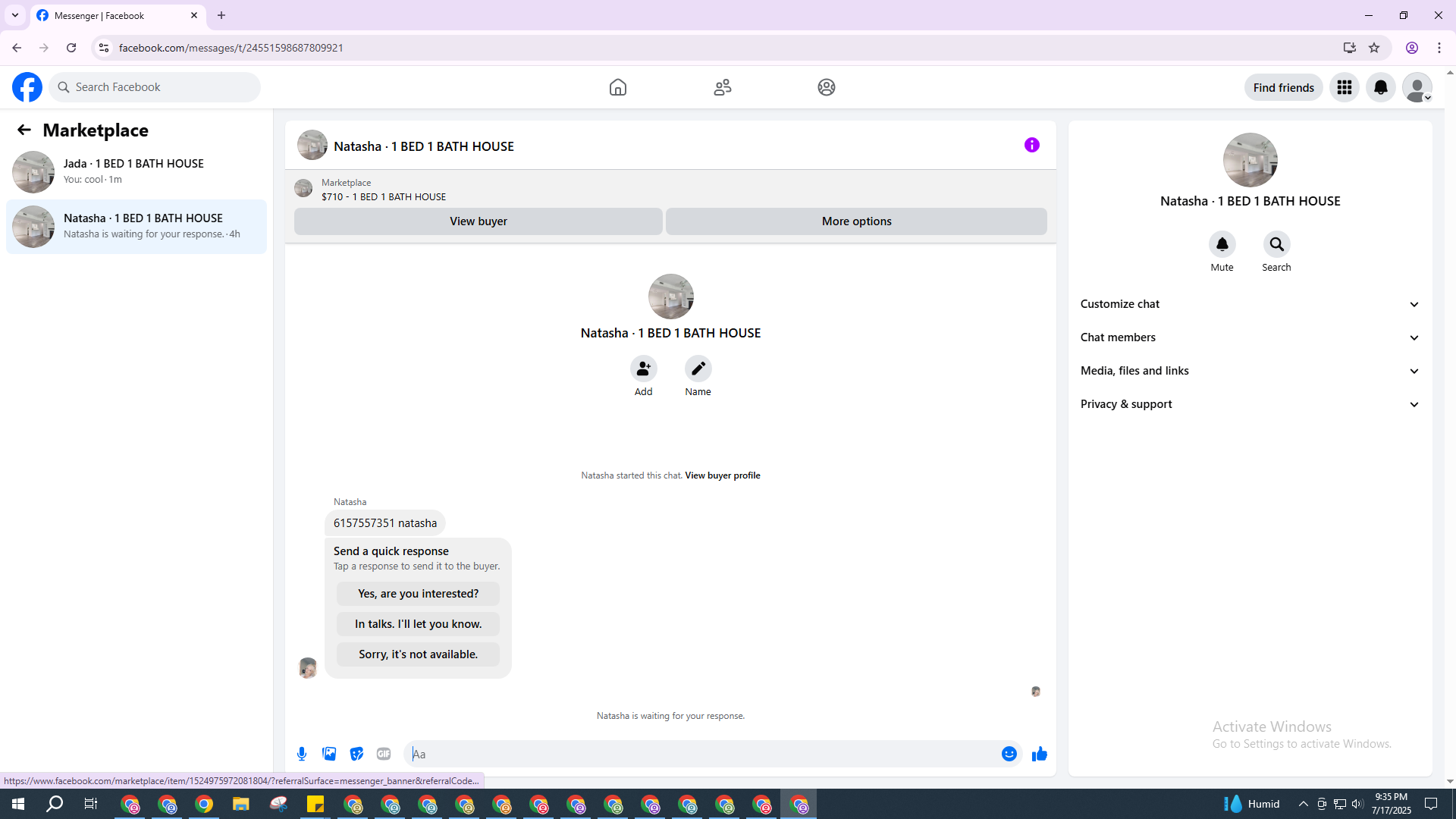Expand Customize chat section
The image size is (1456, 819).
pos(1250,304)
